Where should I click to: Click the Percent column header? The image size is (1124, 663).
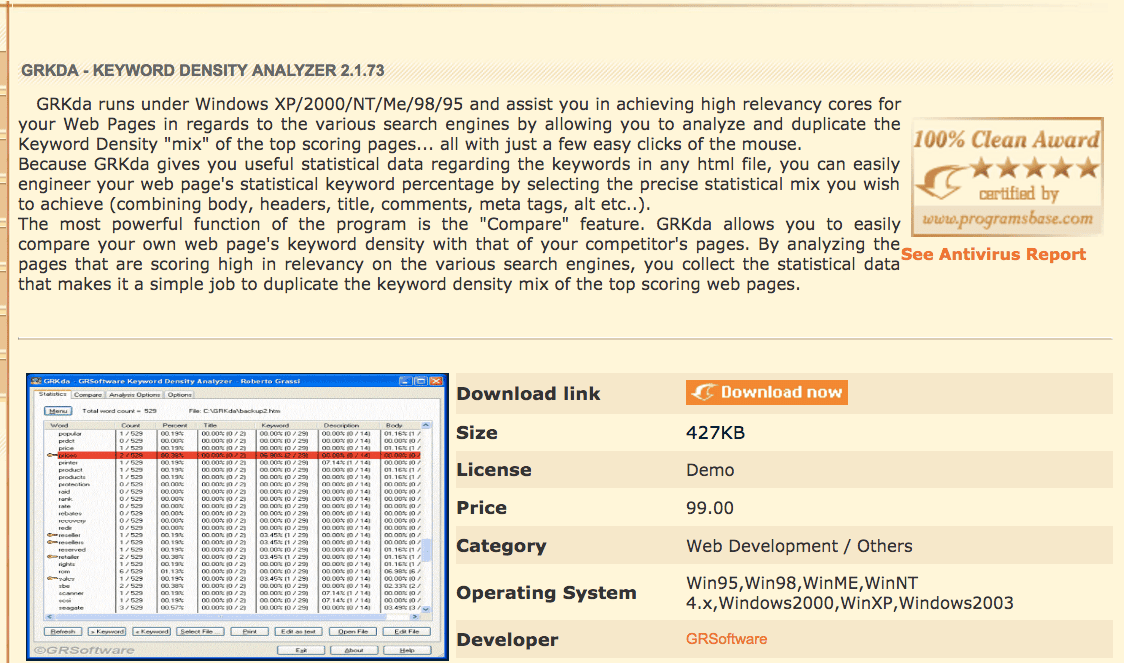tap(174, 425)
